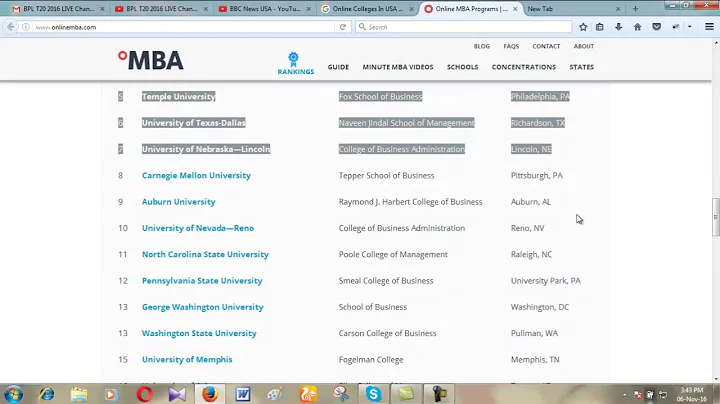Open UC Browser from taskbar
The image size is (720, 404).
[308, 394]
